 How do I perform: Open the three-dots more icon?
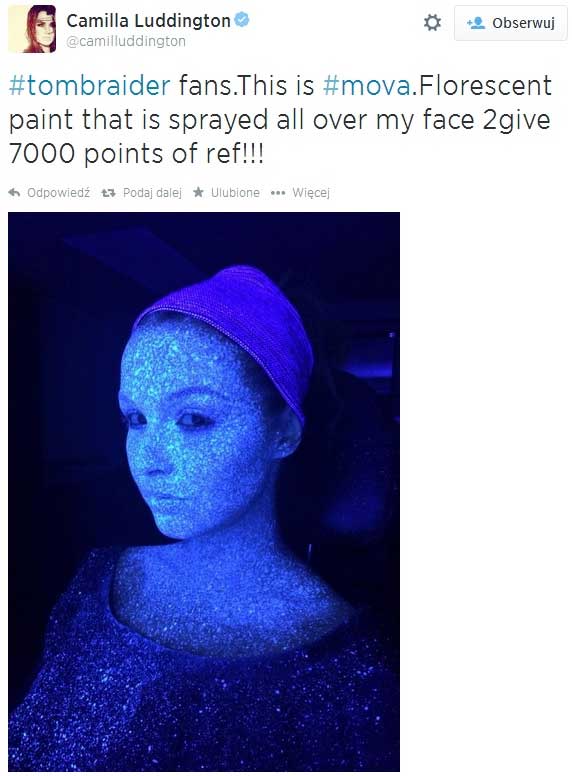[278, 193]
